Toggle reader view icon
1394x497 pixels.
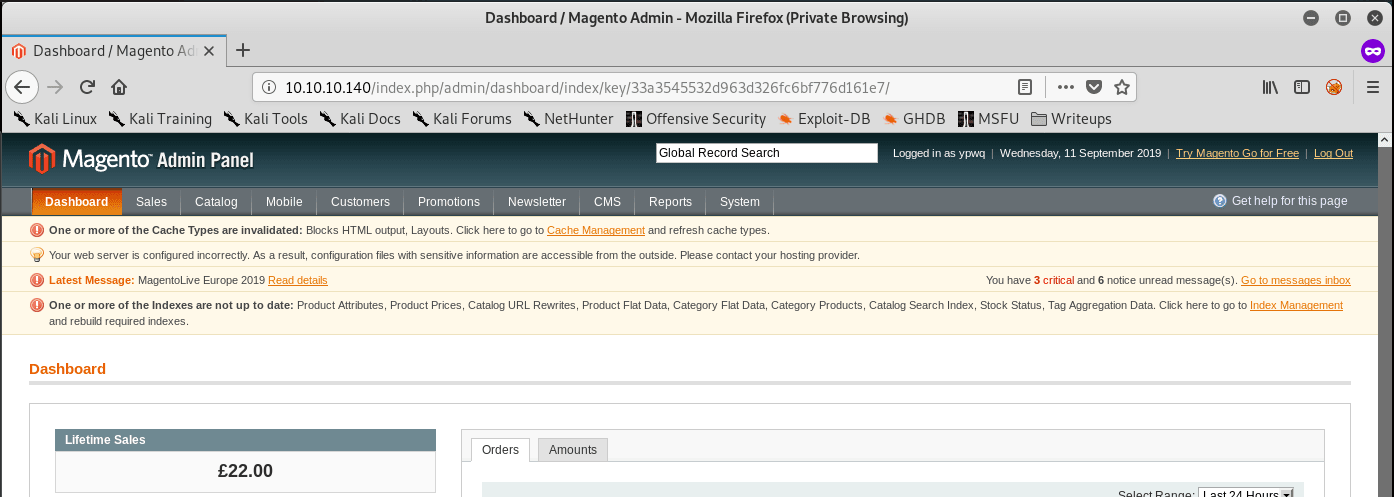coord(1025,87)
